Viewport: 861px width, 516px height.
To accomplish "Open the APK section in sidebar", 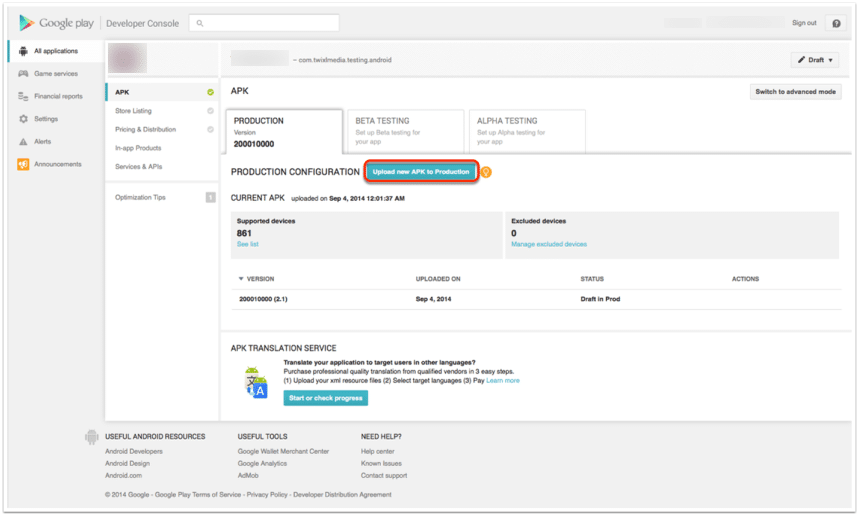I will pyautogui.click(x=162, y=92).
